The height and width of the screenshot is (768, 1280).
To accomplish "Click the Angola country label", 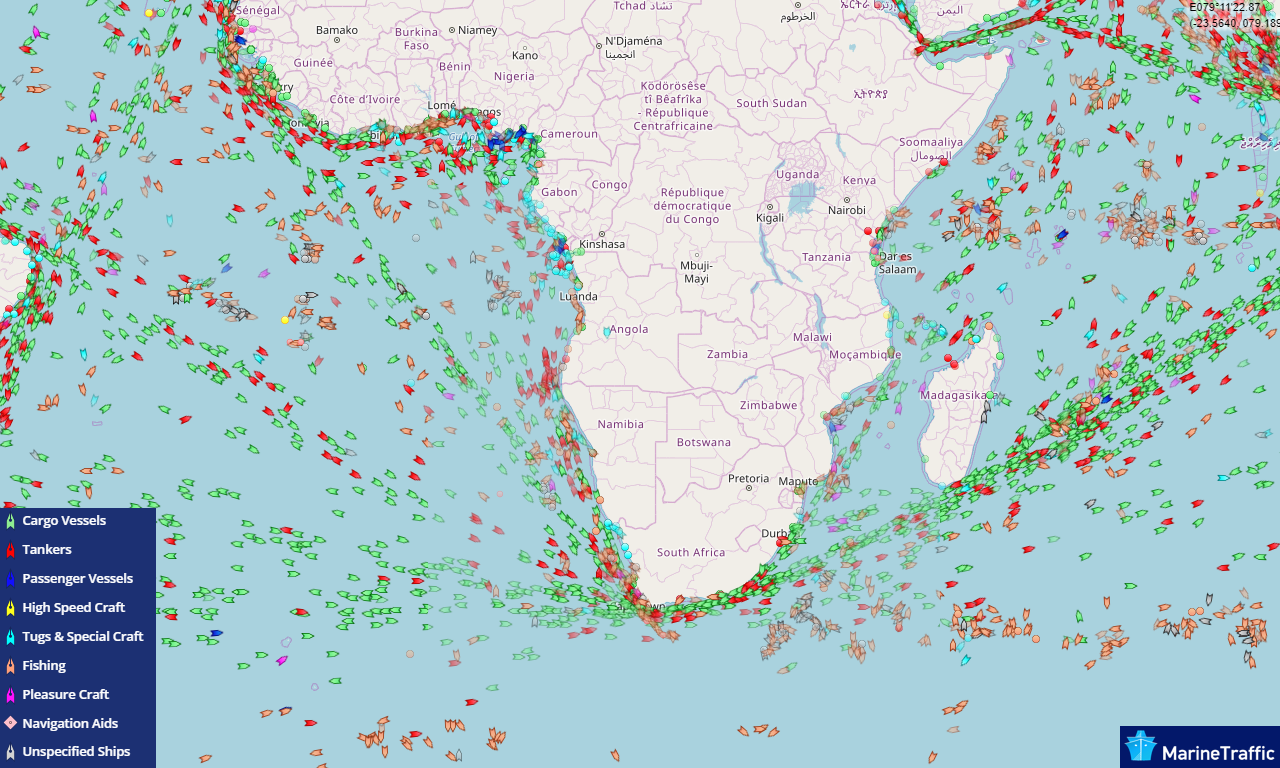I will click(x=629, y=329).
